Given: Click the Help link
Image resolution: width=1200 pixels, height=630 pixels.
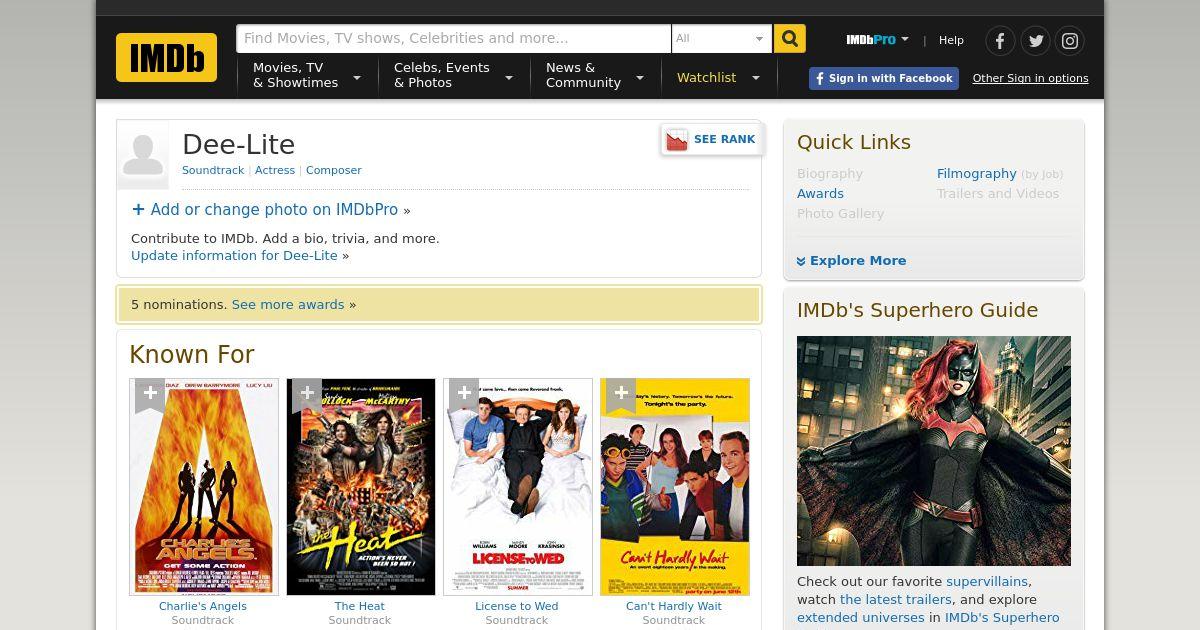Looking at the screenshot, I should tap(951, 40).
